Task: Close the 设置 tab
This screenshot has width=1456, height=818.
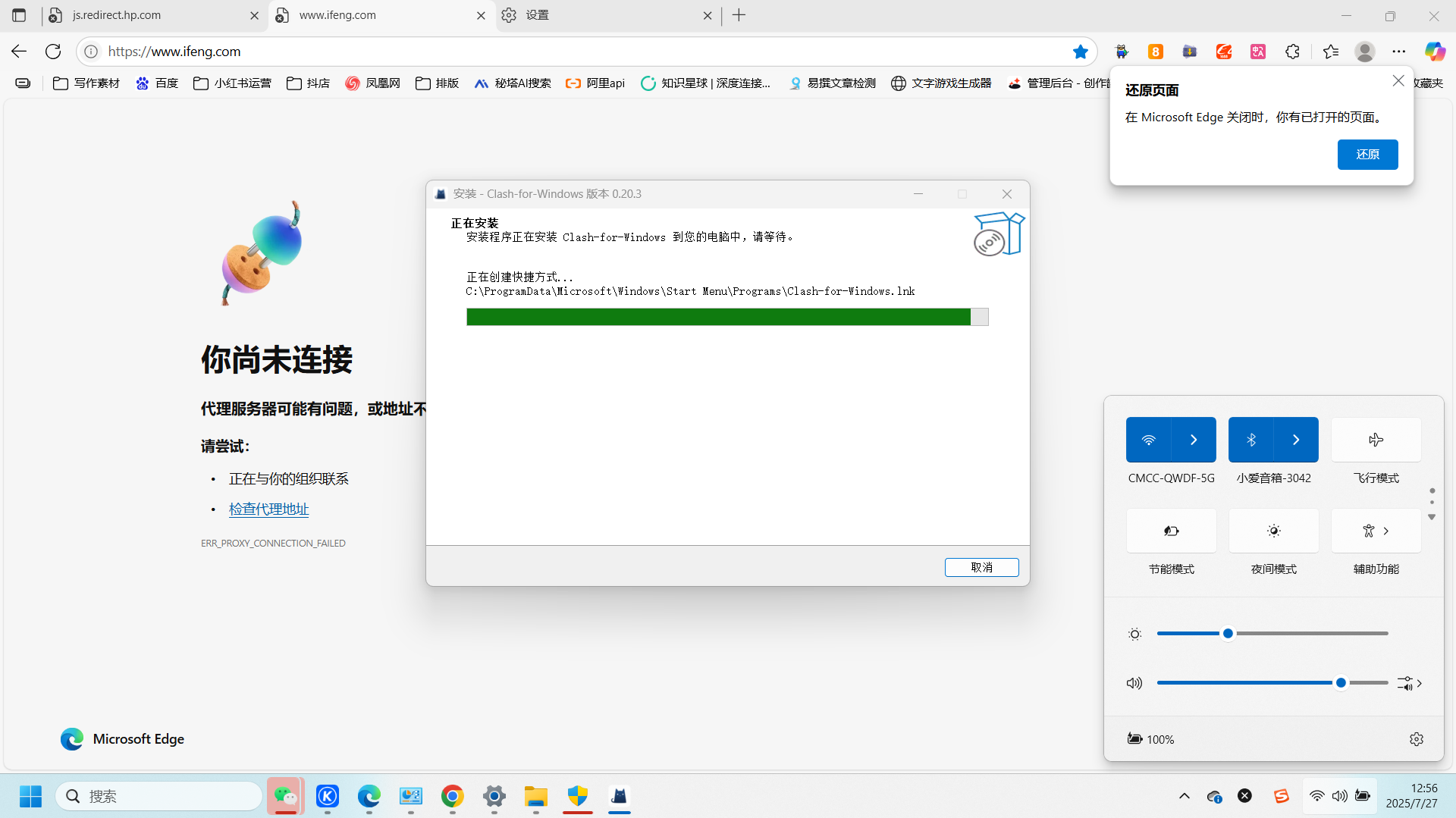Action: click(708, 15)
